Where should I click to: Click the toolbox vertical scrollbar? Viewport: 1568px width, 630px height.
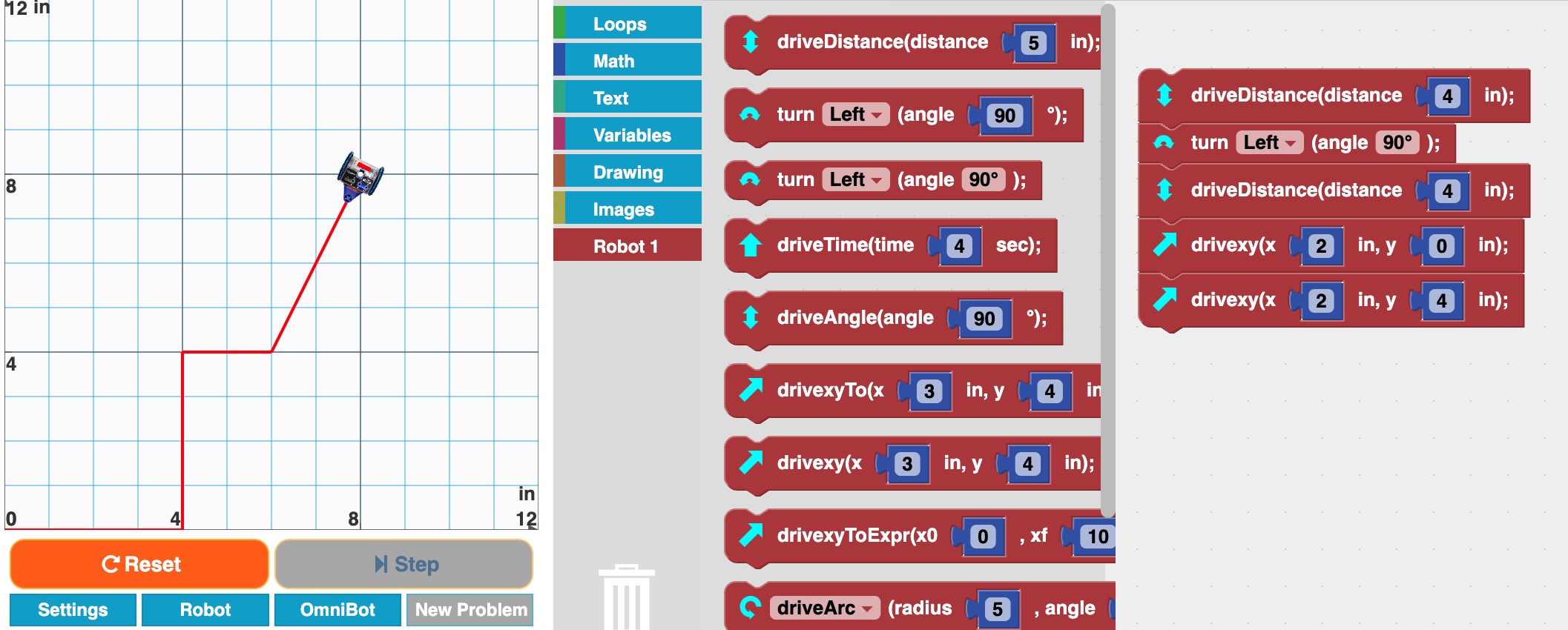point(1107,259)
